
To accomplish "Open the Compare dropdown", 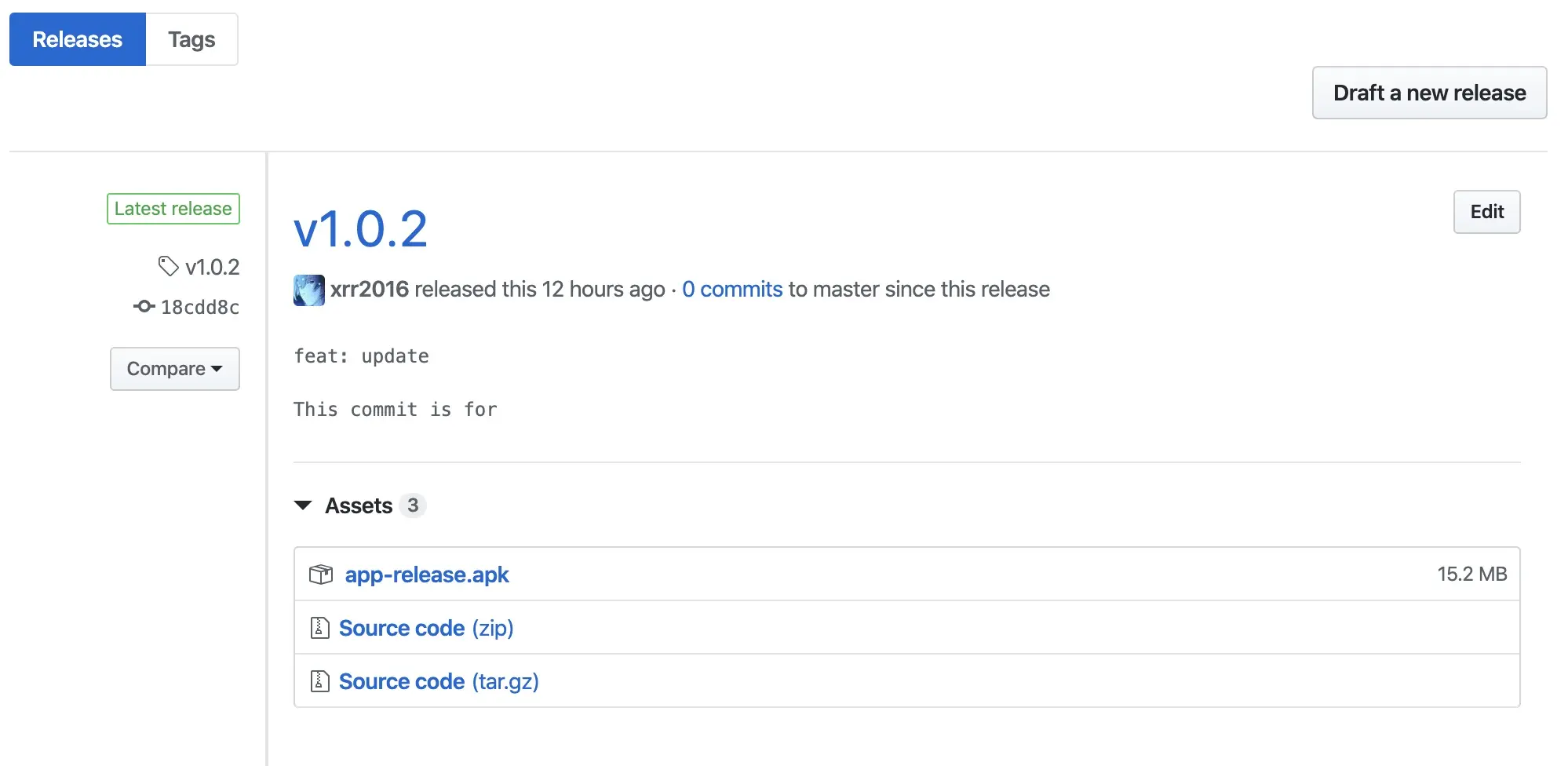I will 175,369.
